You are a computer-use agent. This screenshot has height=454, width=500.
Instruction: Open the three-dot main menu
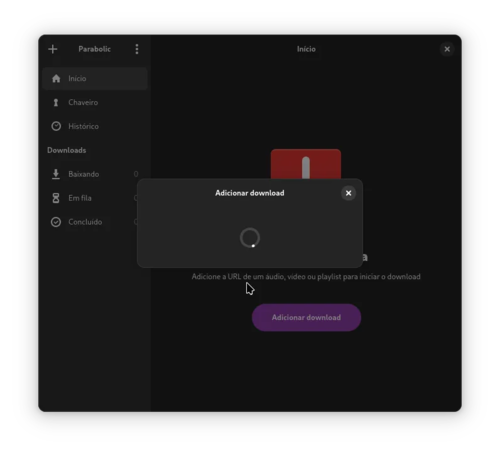(137, 49)
